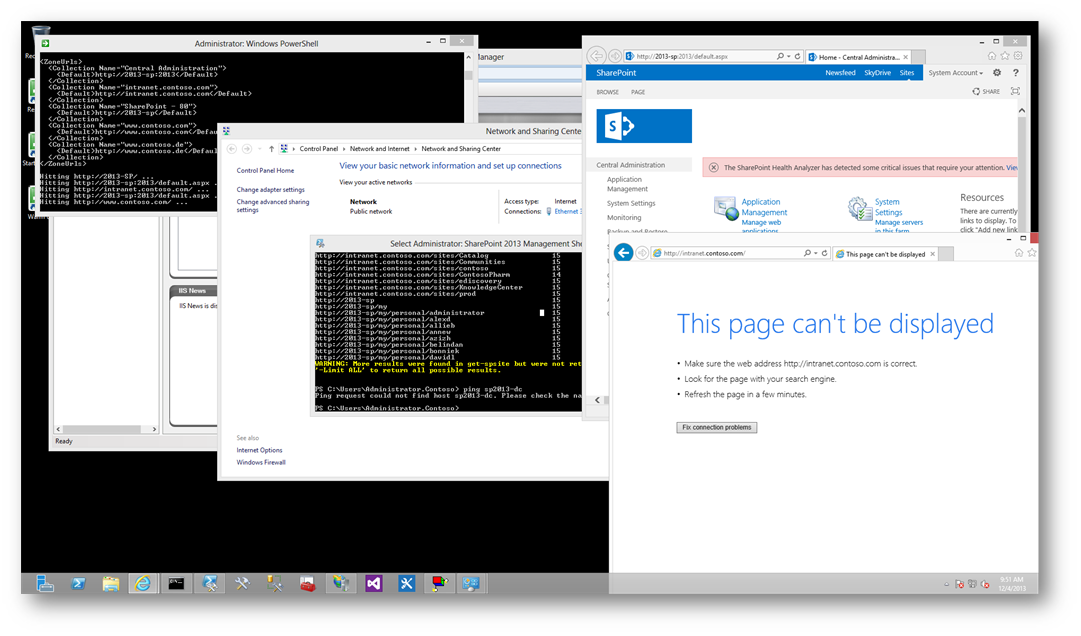This screenshot has height=636, width=1081.
Task: Expand the System Account menu
Action: point(956,72)
